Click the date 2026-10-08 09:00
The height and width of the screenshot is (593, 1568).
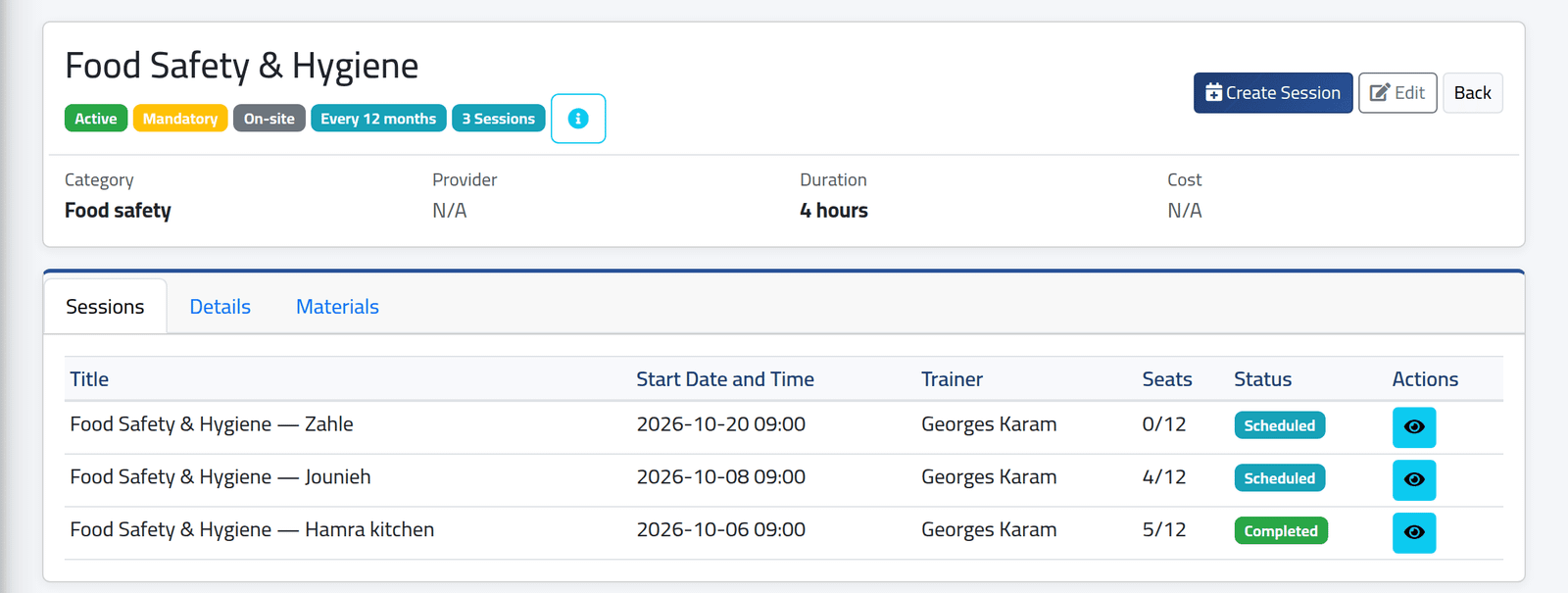[721, 477]
